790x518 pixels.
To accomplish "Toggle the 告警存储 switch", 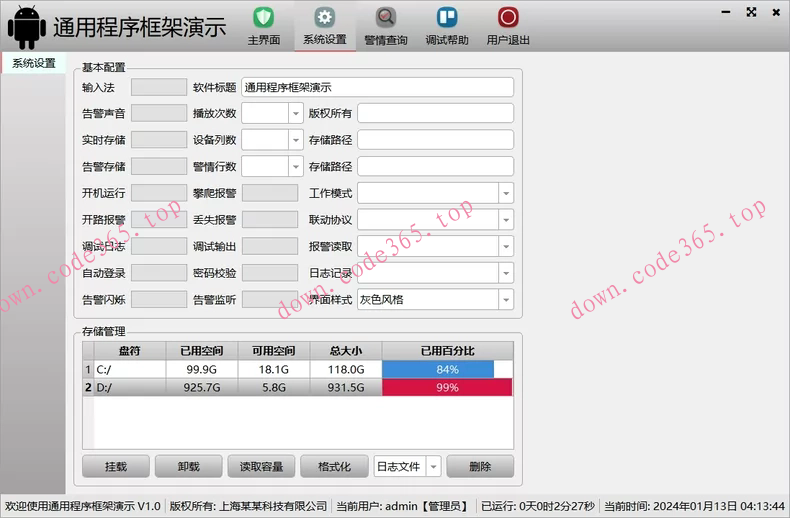I will point(159,166).
